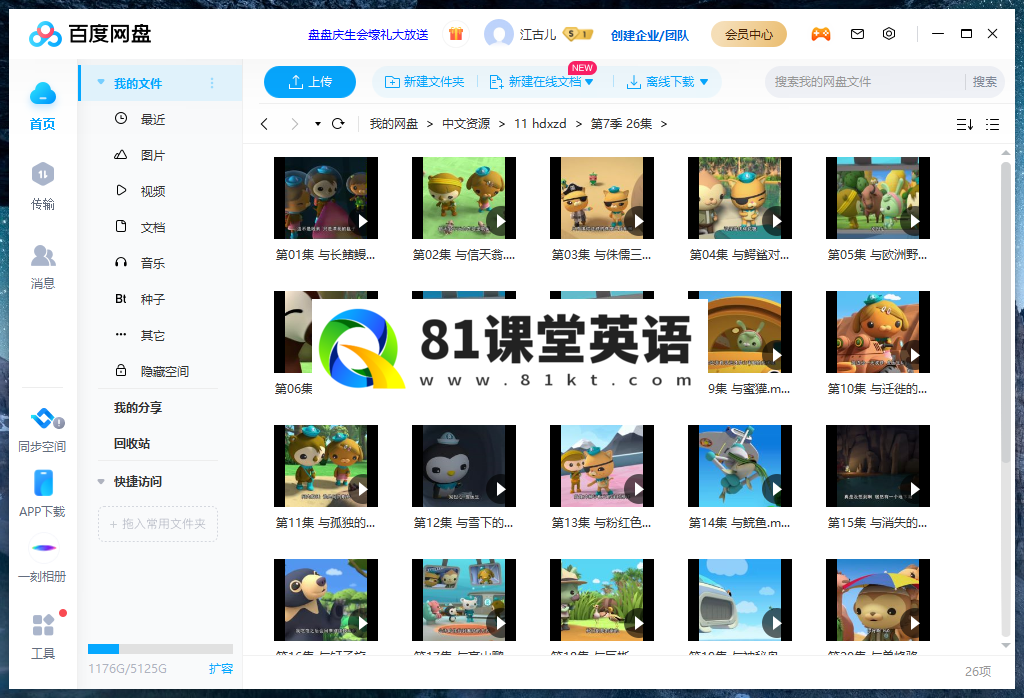Screen dimensions: 1024x698
Task: Open the 首页 home tab
Action: tap(42, 106)
